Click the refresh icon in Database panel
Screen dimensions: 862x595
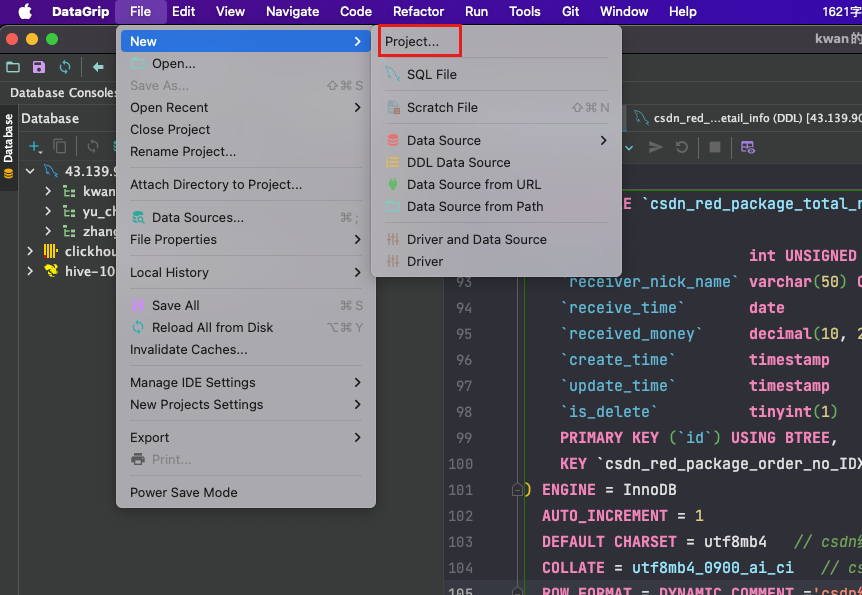(x=93, y=146)
